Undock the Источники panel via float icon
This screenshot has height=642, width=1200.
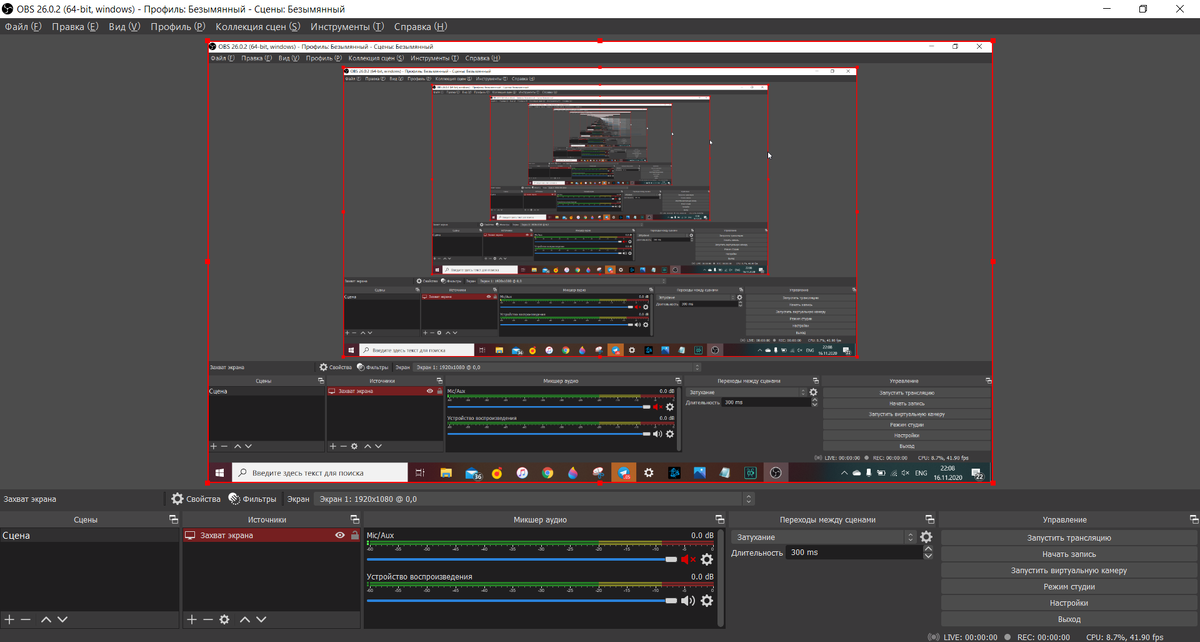pyautogui.click(x=354, y=520)
